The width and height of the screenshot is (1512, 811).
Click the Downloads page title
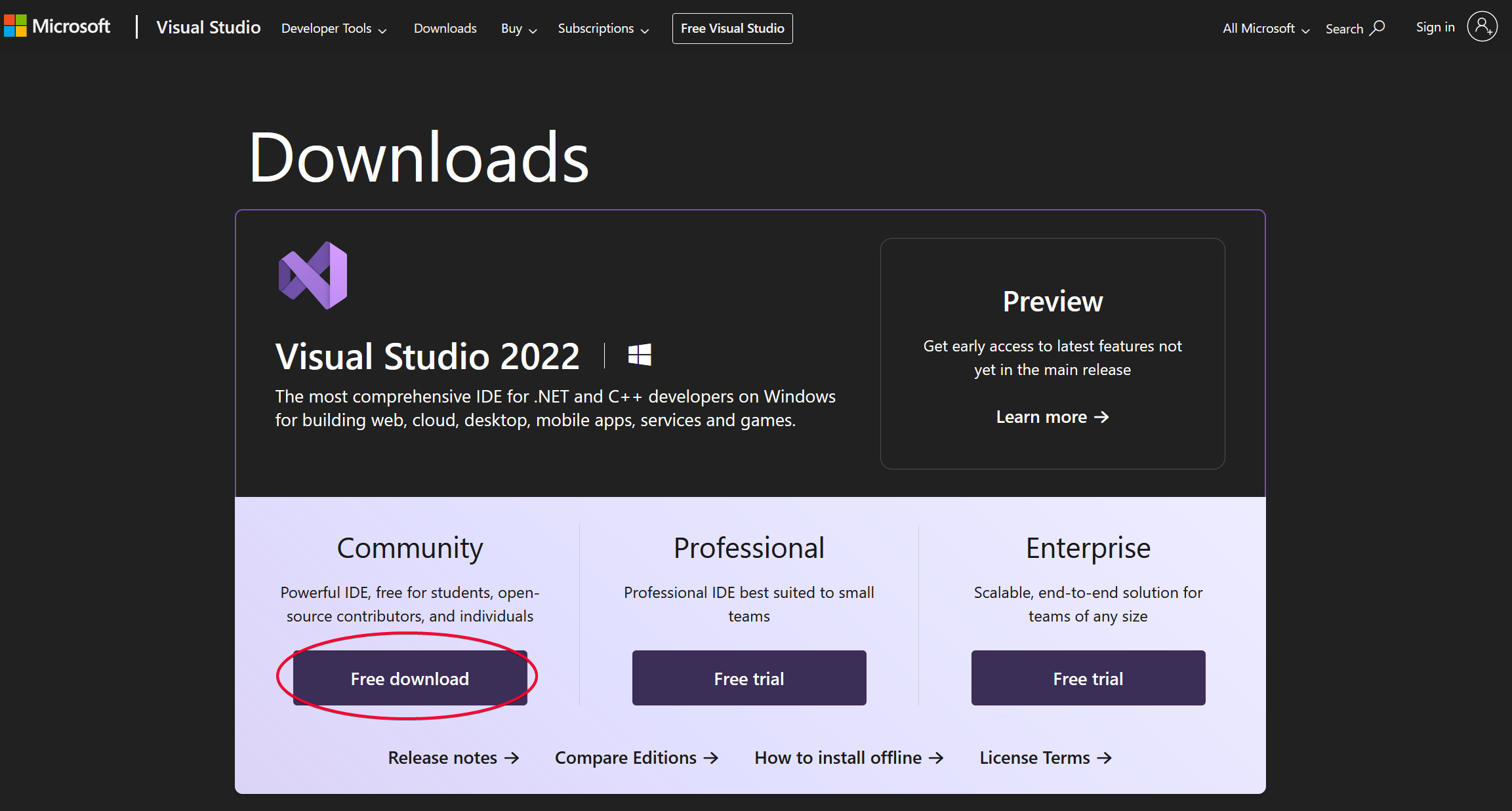pyautogui.click(x=419, y=157)
